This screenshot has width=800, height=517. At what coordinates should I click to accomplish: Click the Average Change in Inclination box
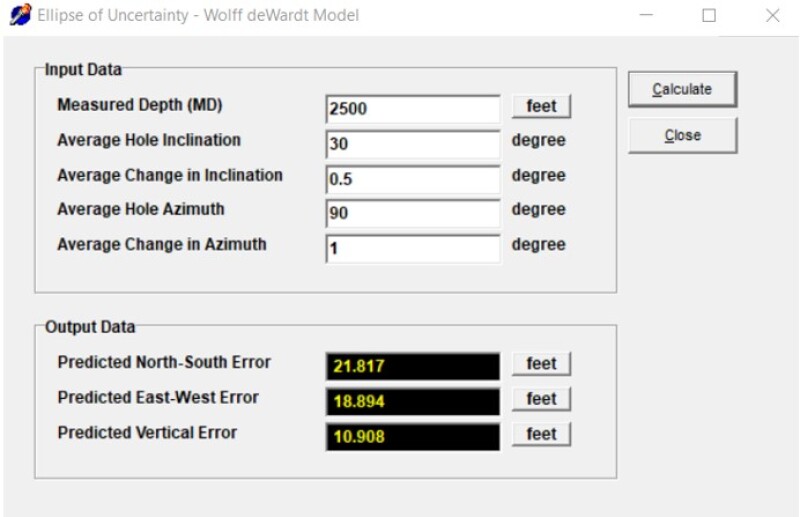[412, 179]
